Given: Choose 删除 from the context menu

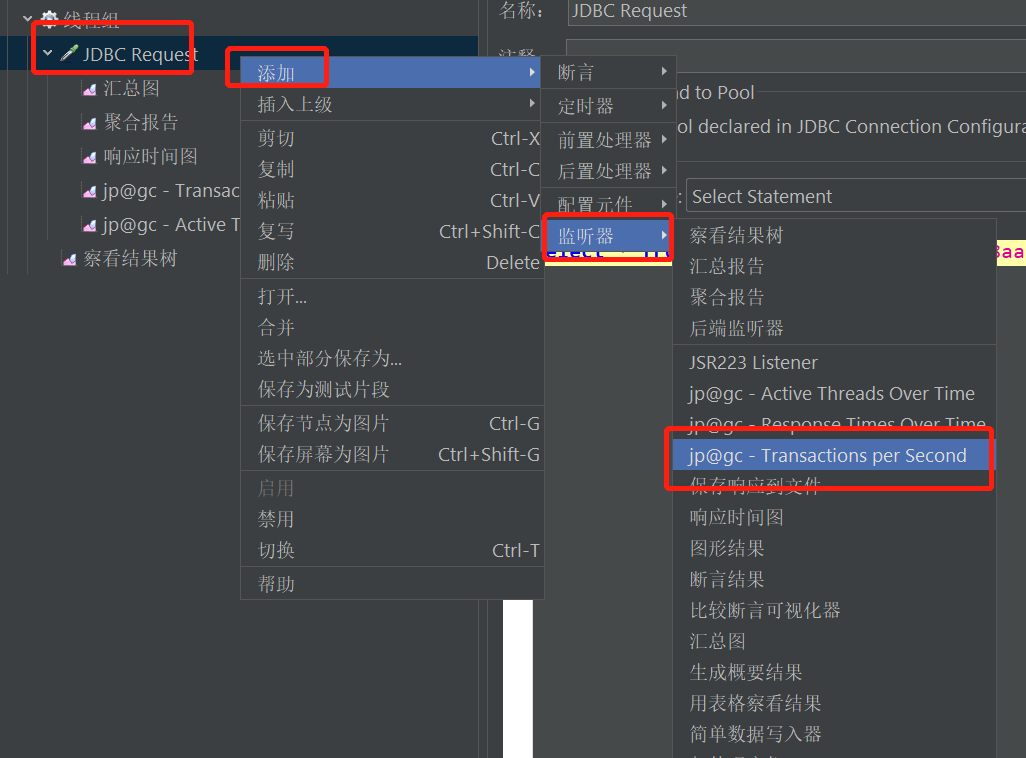Looking at the screenshot, I should click(x=391, y=262).
